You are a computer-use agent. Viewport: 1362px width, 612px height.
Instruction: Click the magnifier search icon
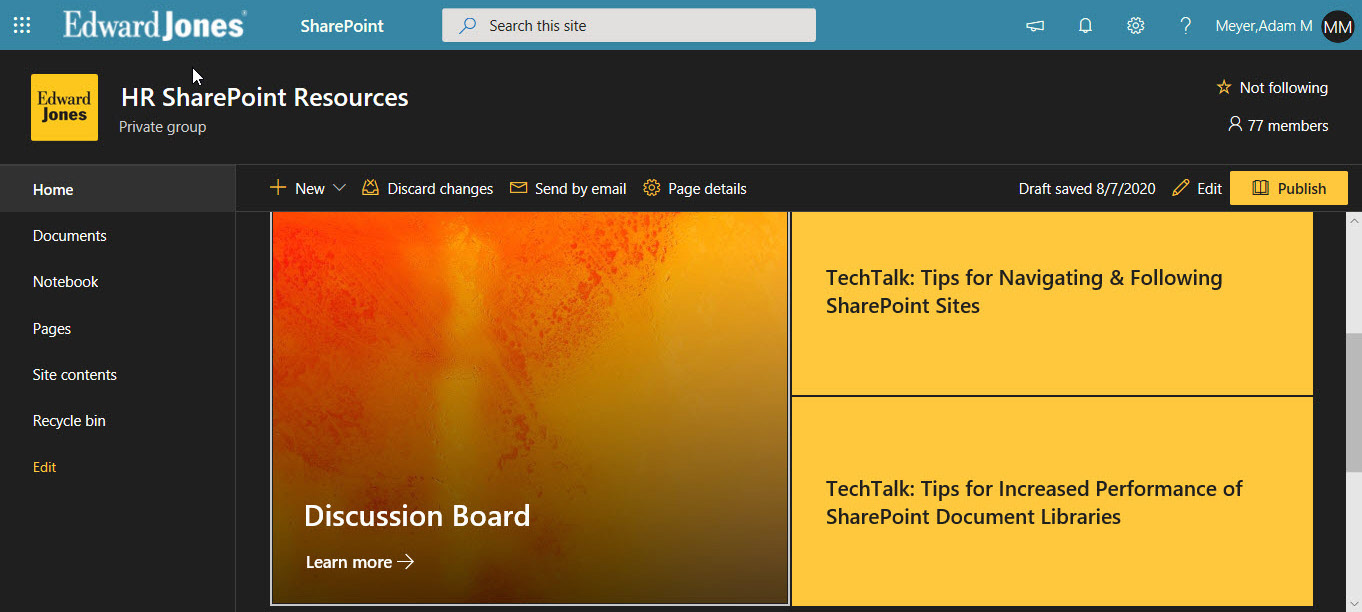(x=467, y=26)
